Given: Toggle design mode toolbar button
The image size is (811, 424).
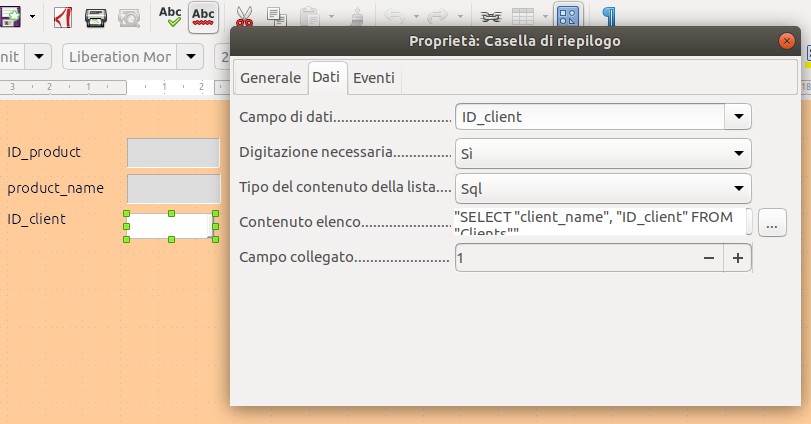Looking at the screenshot, I should pos(568,17).
